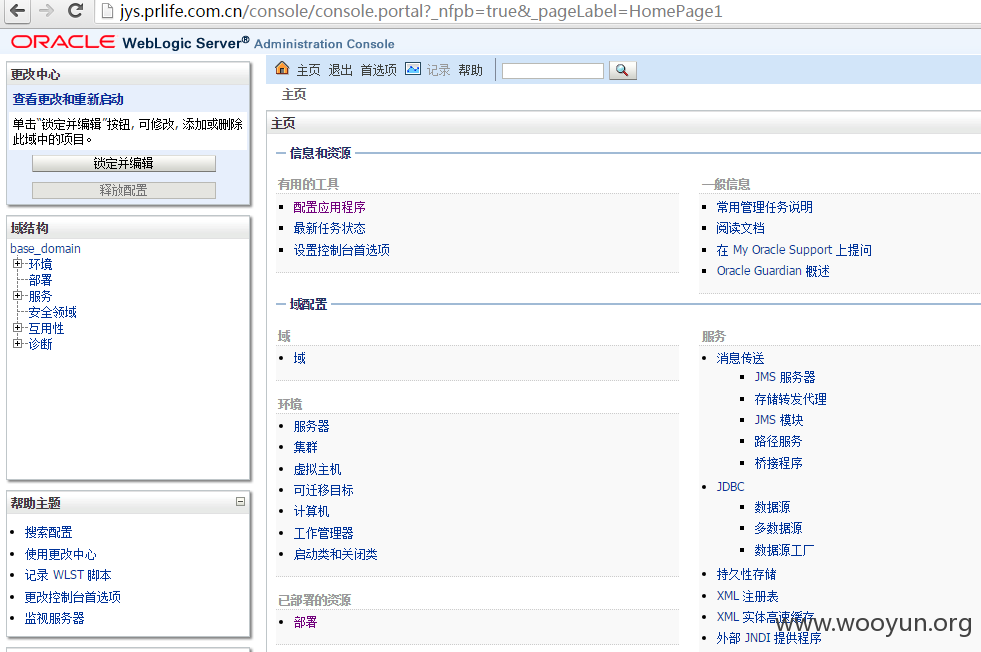The image size is (981, 652).
Task: Open the 域 link under domain configuration
Action: click(300, 358)
